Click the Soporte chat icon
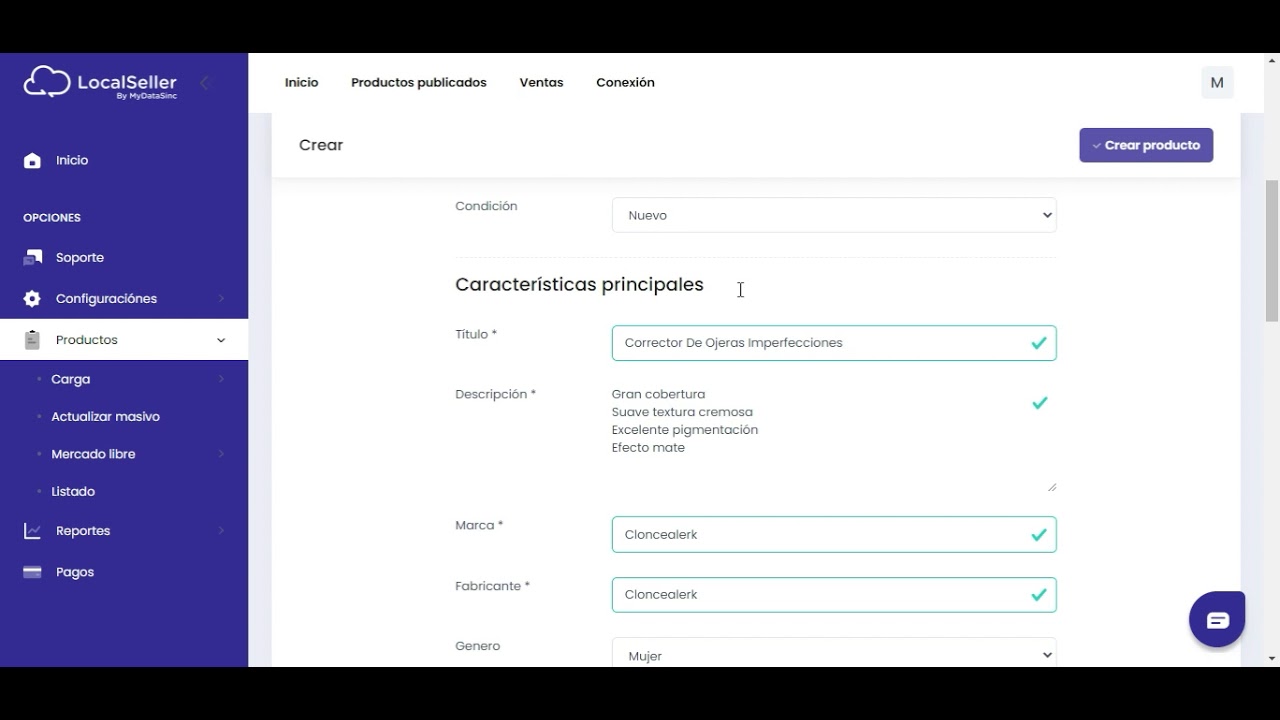Screen dimensions: 1280x720 point(32,258)
